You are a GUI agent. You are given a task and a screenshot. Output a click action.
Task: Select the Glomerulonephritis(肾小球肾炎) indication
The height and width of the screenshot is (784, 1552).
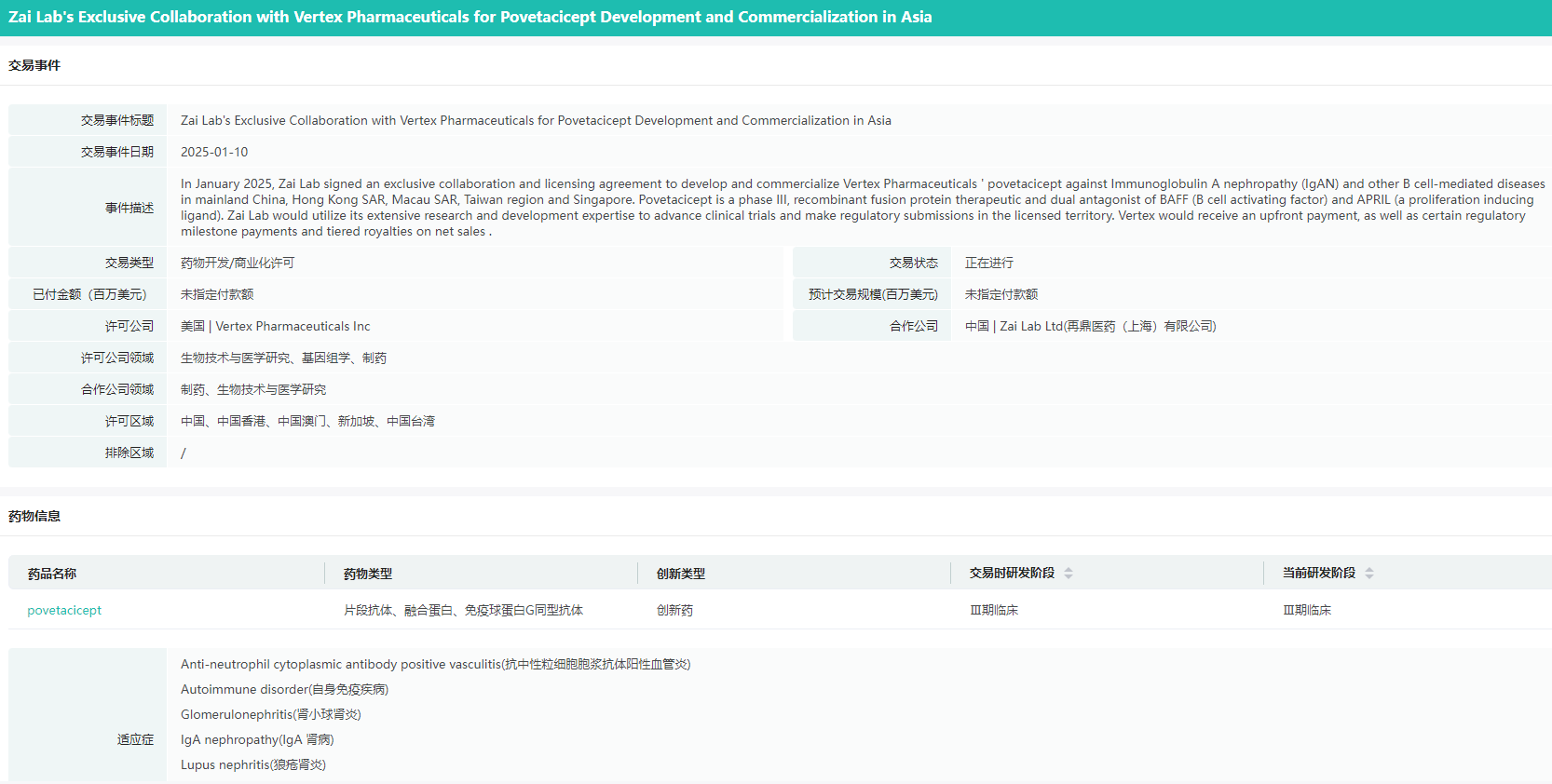pos(271,714)
